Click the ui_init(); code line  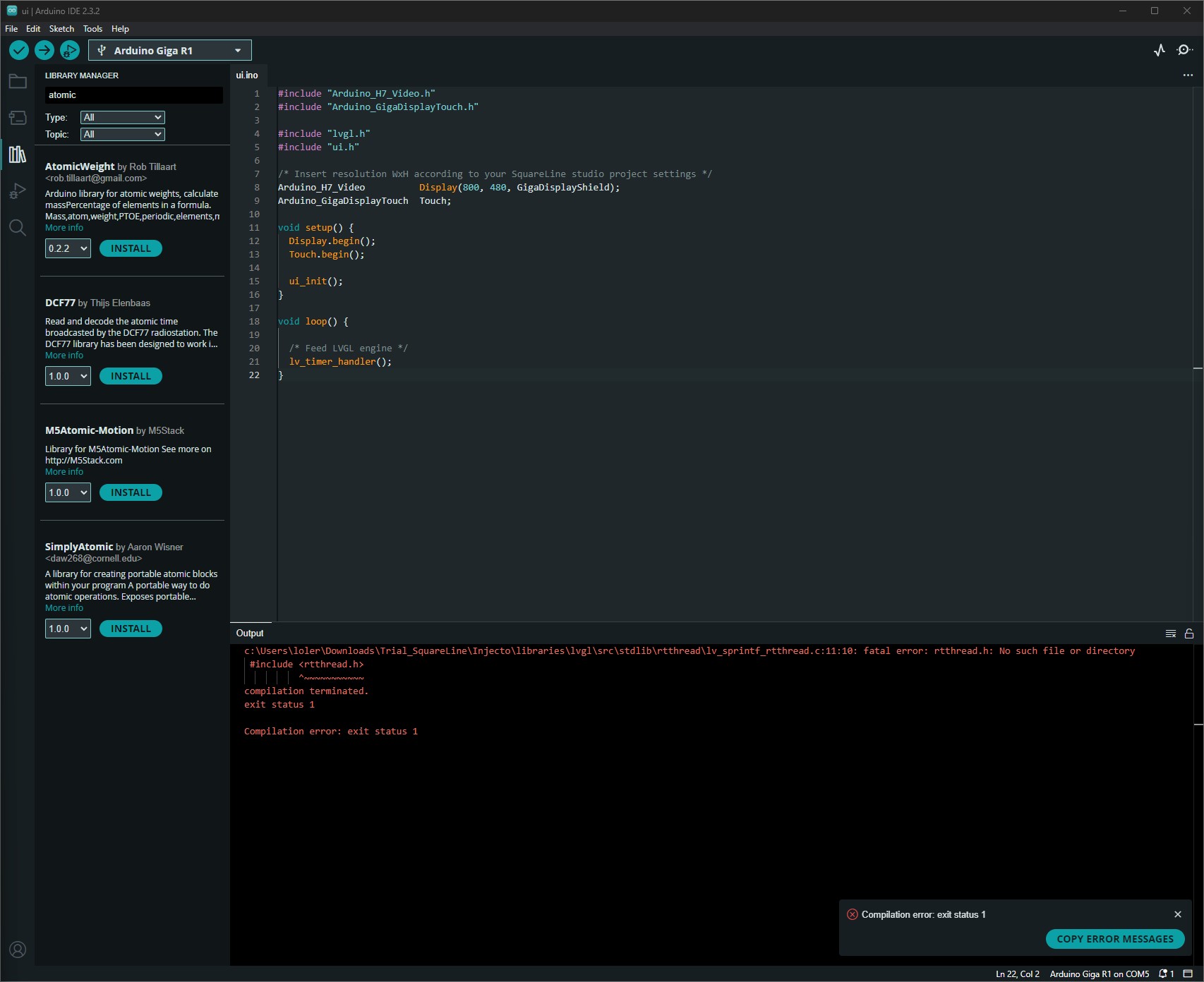coord(315,281)
